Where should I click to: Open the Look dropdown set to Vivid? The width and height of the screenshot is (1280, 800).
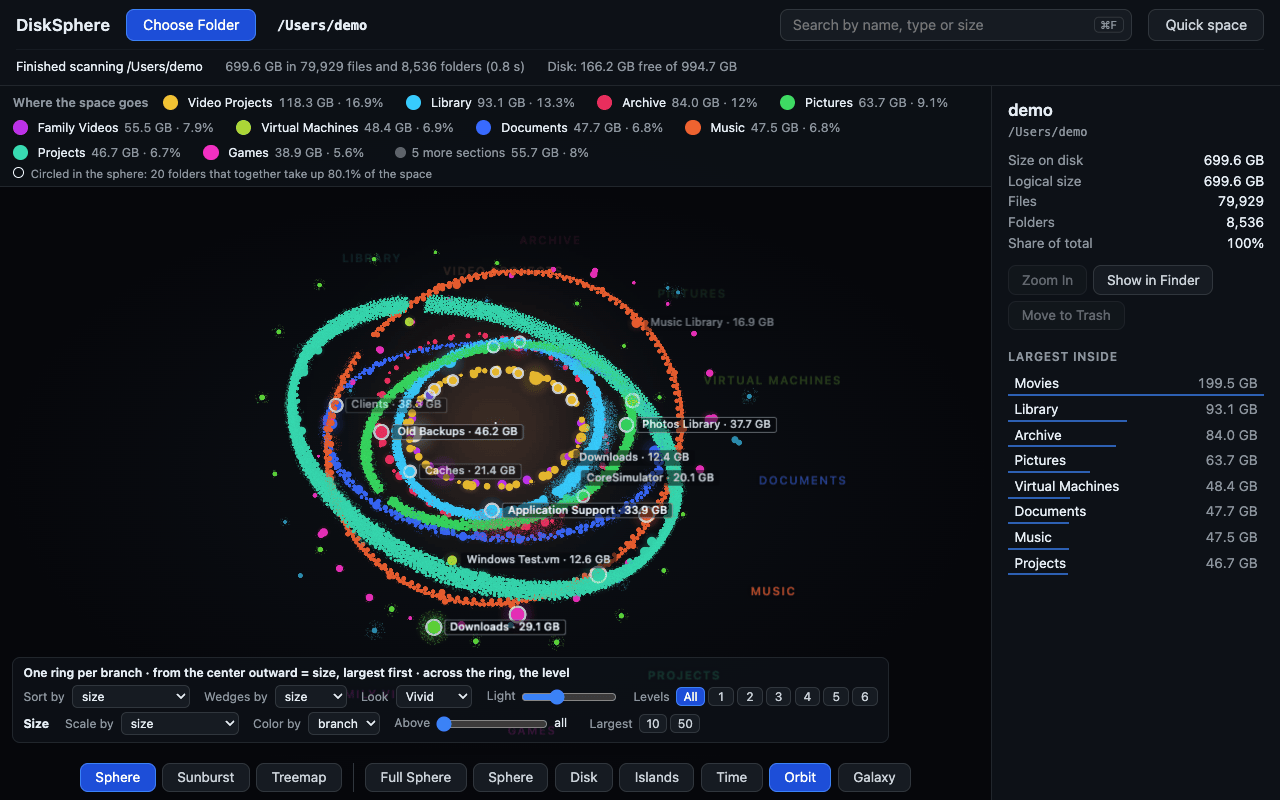(434, 697)
